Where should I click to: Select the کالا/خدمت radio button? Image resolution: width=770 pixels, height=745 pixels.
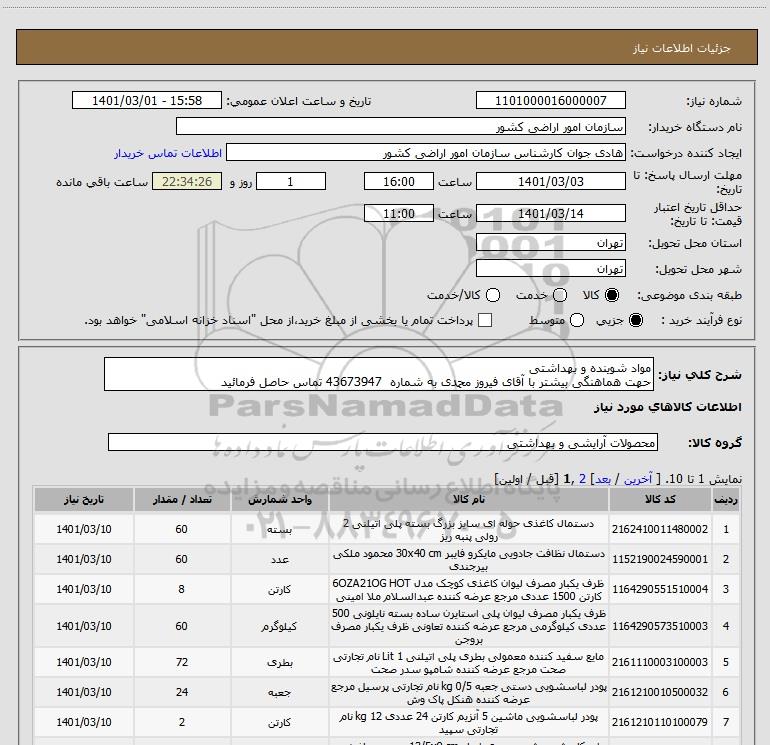coord(493,295)
